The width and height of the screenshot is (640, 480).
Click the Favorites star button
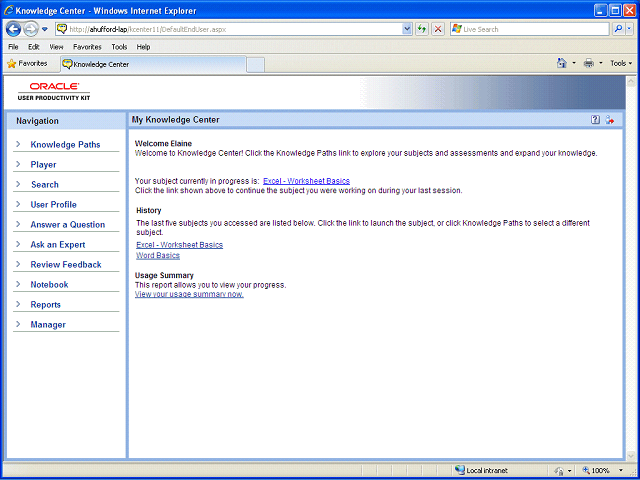click(27, 64)
